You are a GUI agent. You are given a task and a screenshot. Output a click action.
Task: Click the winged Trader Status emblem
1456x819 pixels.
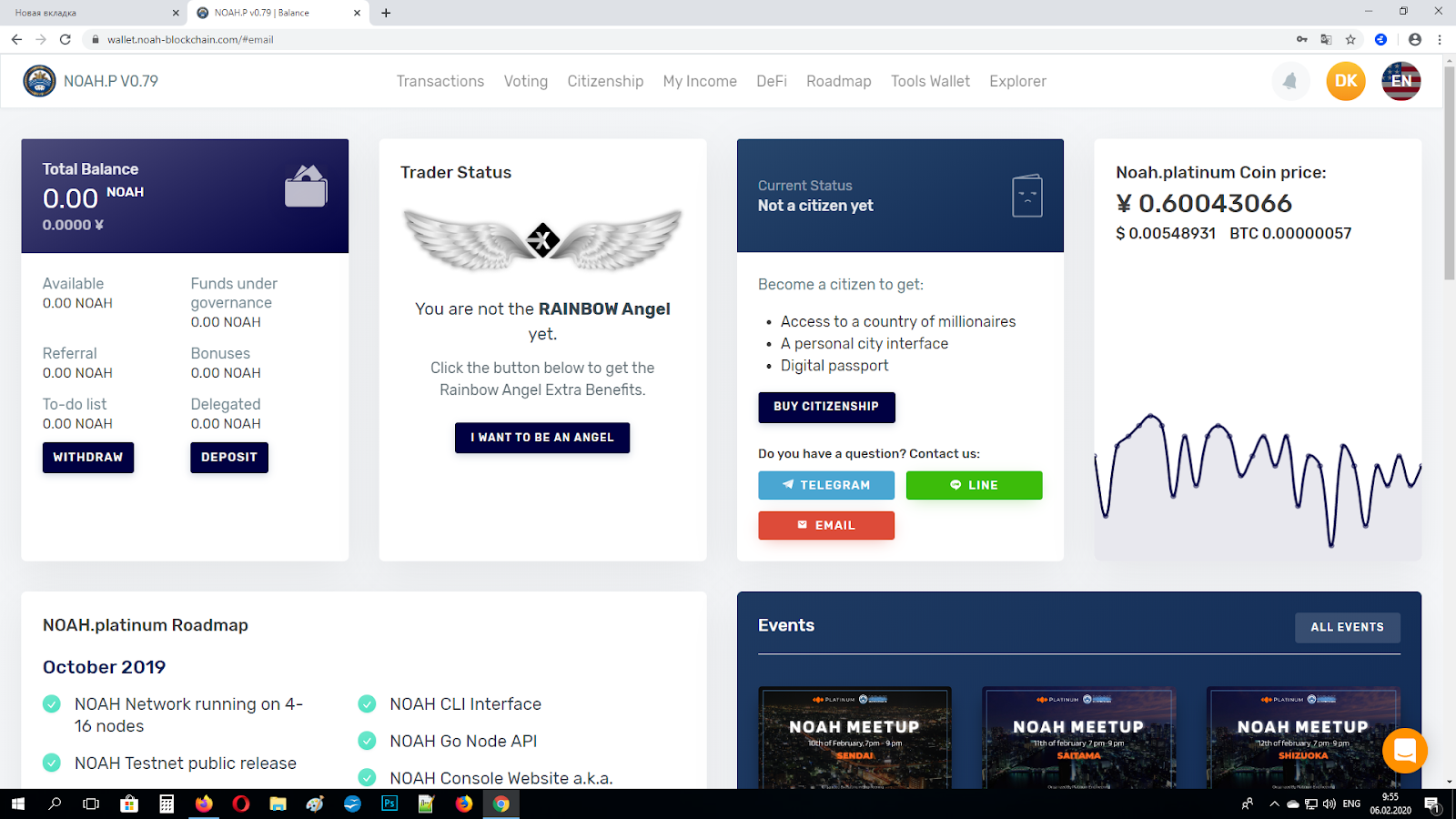pos(542,240)
